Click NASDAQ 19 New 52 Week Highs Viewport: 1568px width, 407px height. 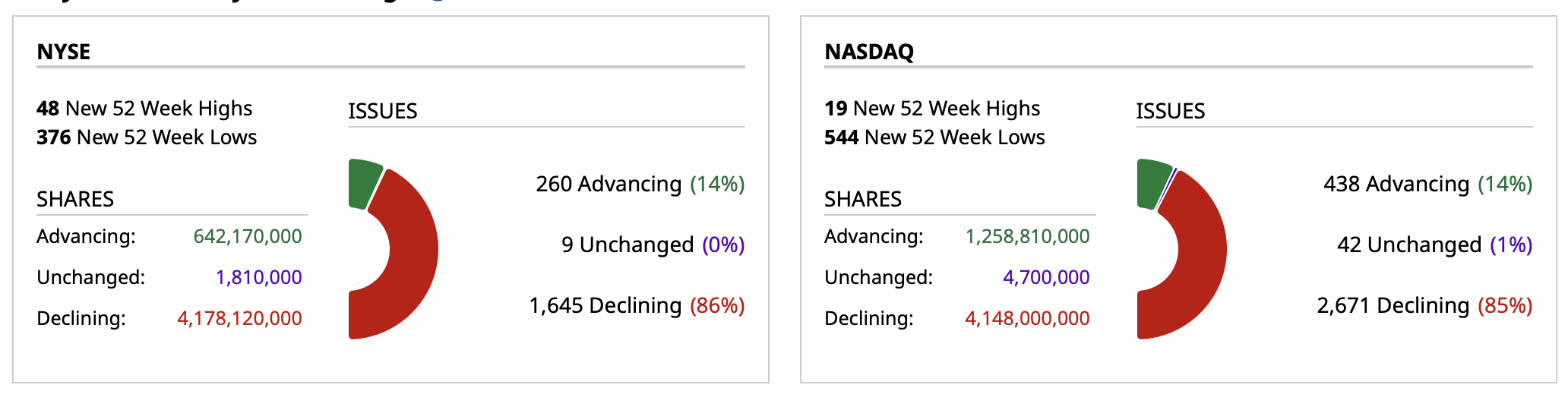tap(932, 109)
